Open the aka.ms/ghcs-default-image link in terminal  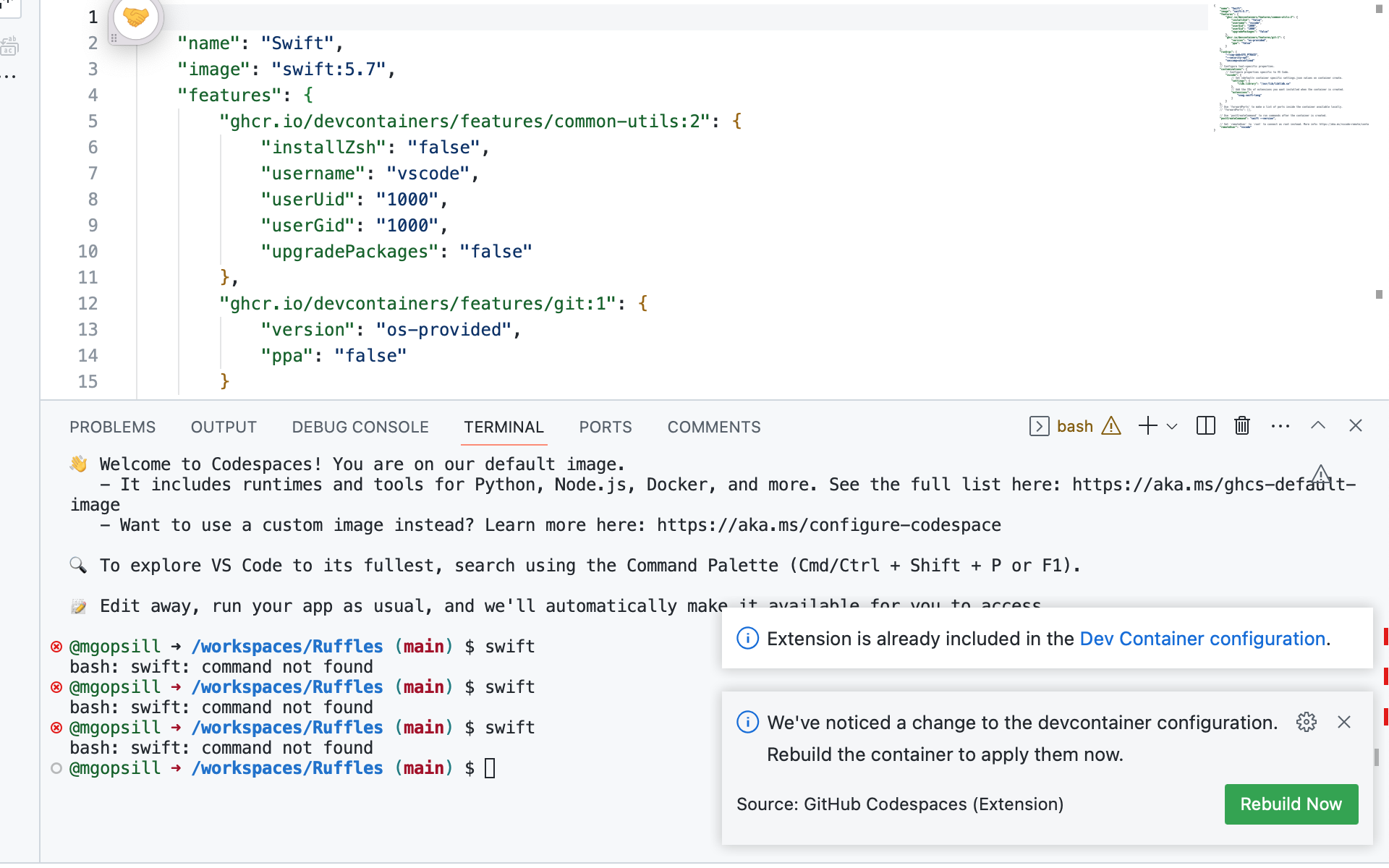1214,485
